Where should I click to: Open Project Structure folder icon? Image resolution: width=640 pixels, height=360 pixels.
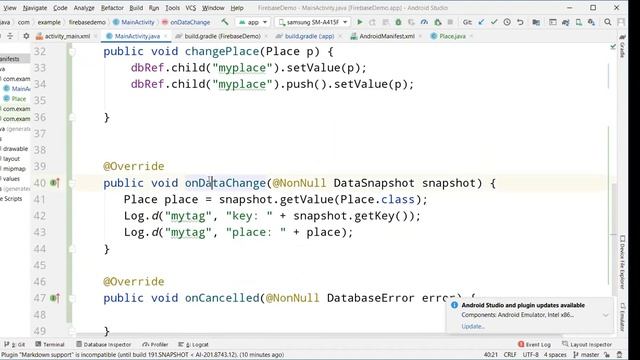pyautogui.click(x=536, y=22)
